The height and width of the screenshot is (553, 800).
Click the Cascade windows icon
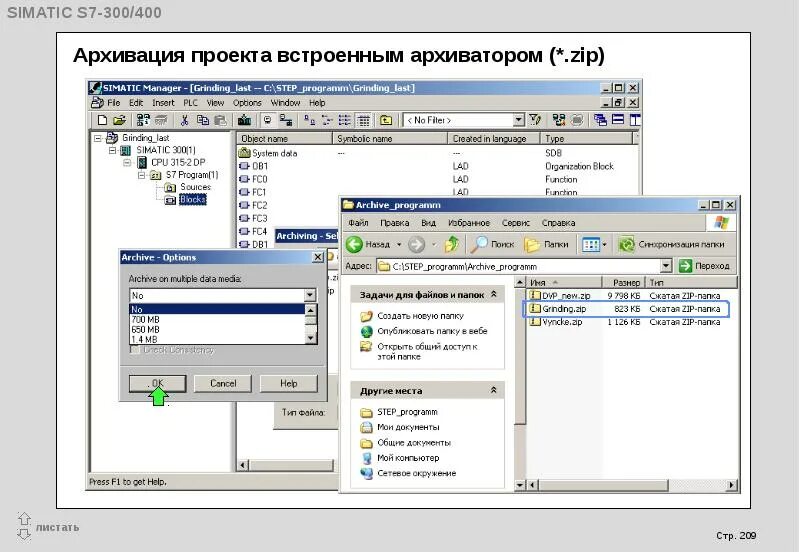pos(601,120)
